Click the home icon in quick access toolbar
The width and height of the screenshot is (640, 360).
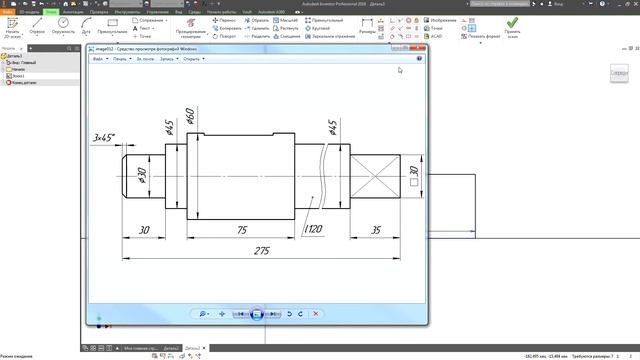[65, 4]
